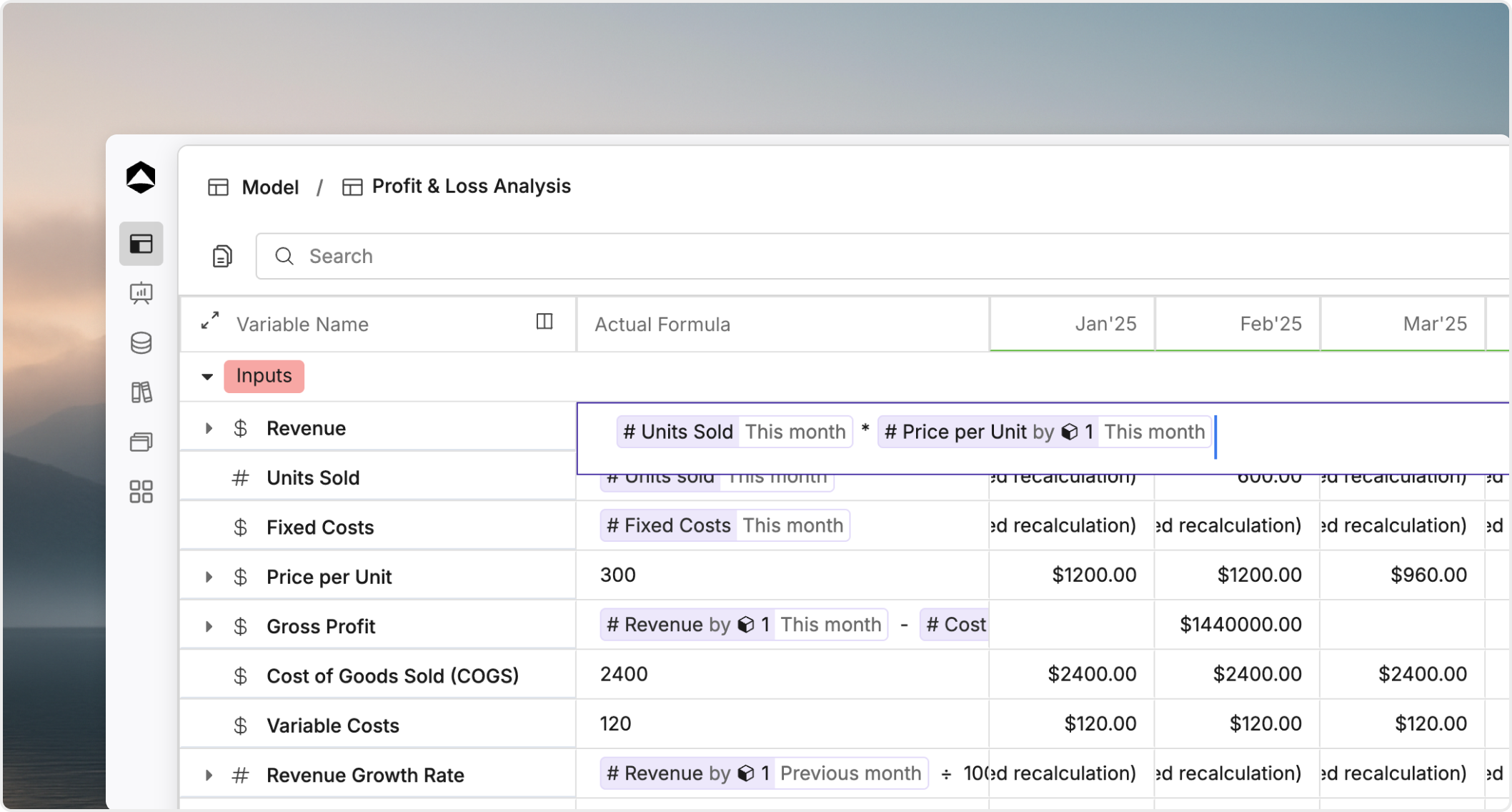Viewport: 1512px width, 812px height.
Task: Open the presentation chart icon in sidebar
Action: click(141, 293)
